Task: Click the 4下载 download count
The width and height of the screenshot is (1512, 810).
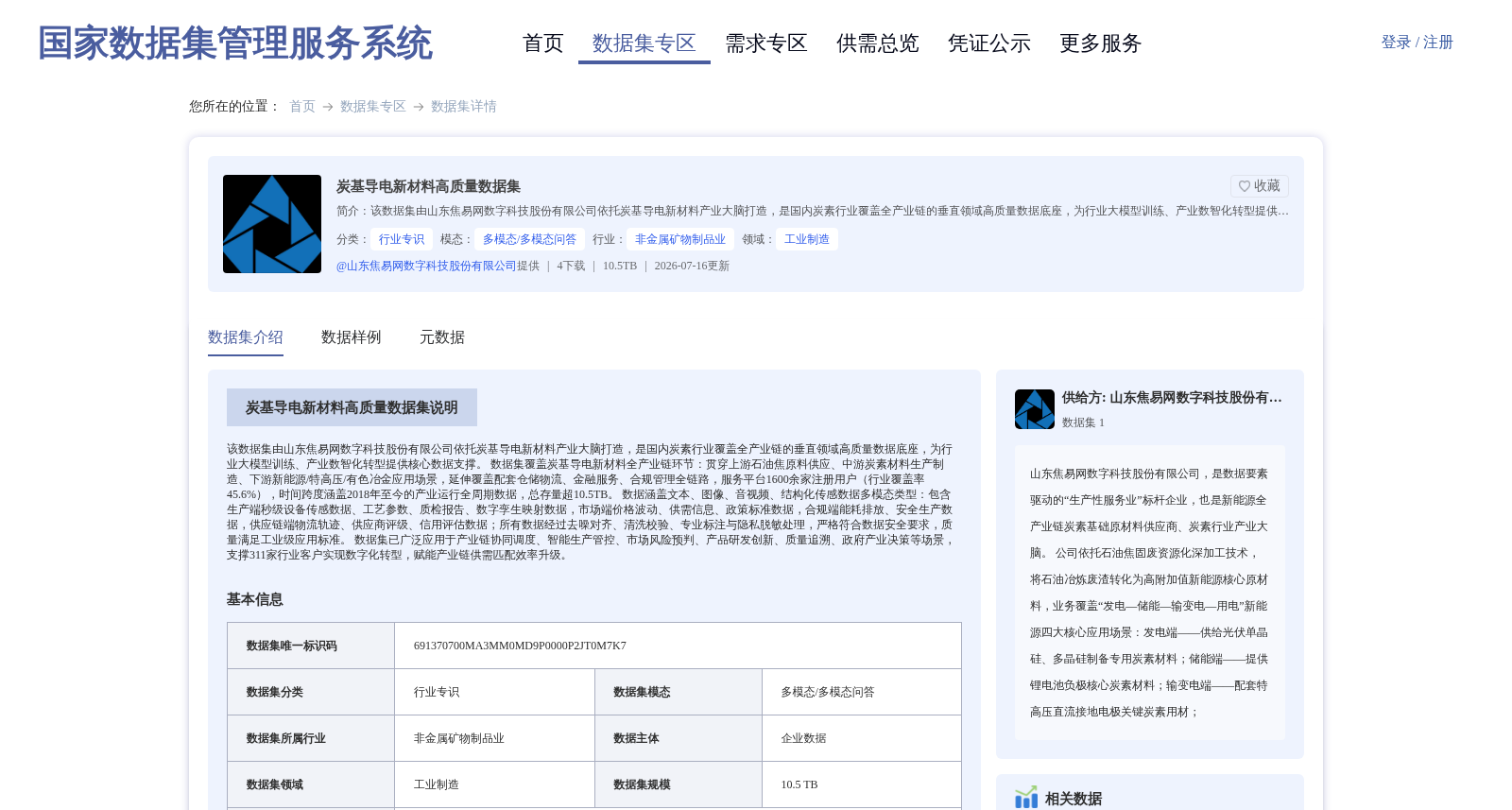Action: [x=571, y=266]
